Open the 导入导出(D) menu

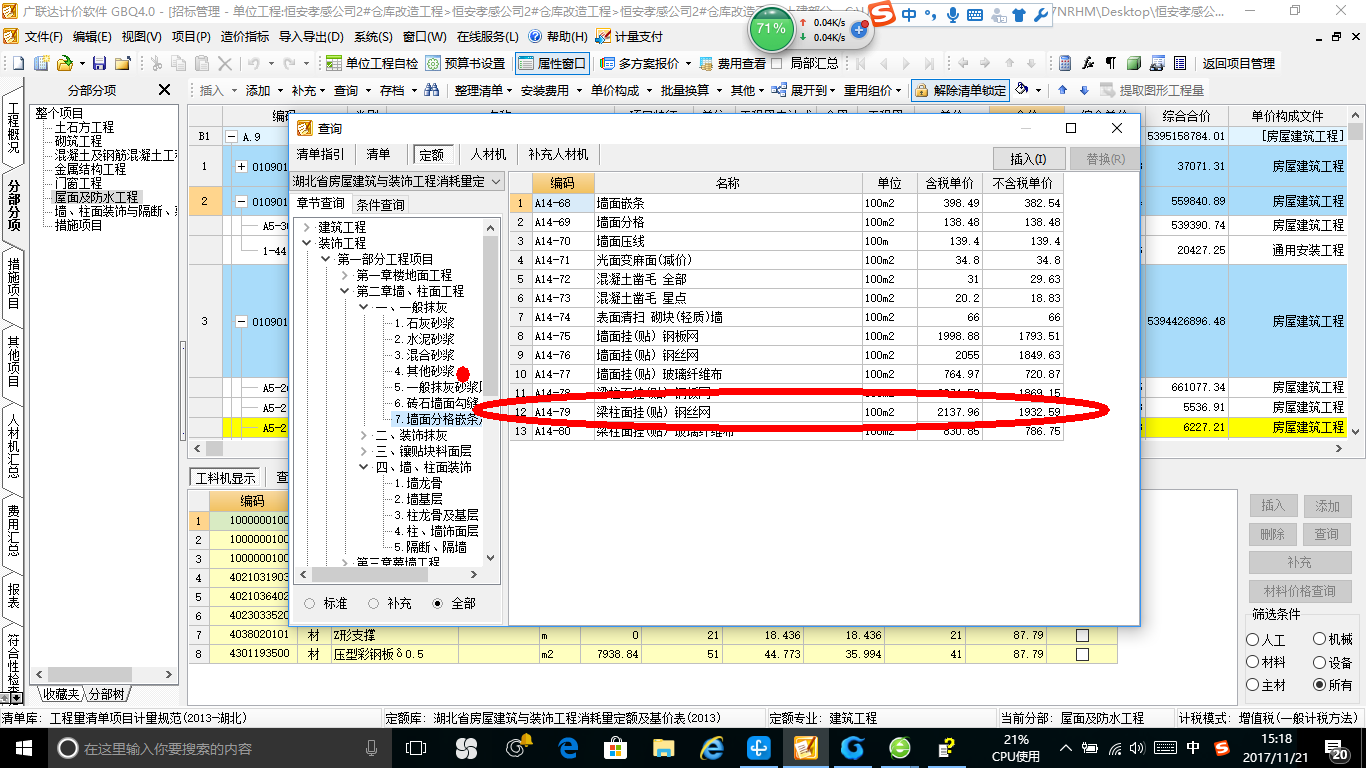(x=312, y=36)
